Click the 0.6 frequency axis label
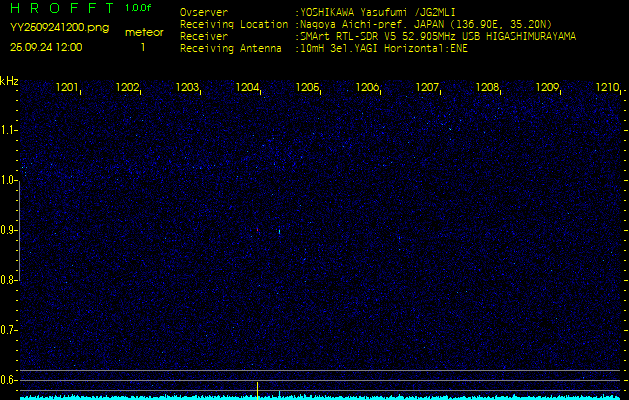Viewport: 629px width, 400px height. point(9,379)
